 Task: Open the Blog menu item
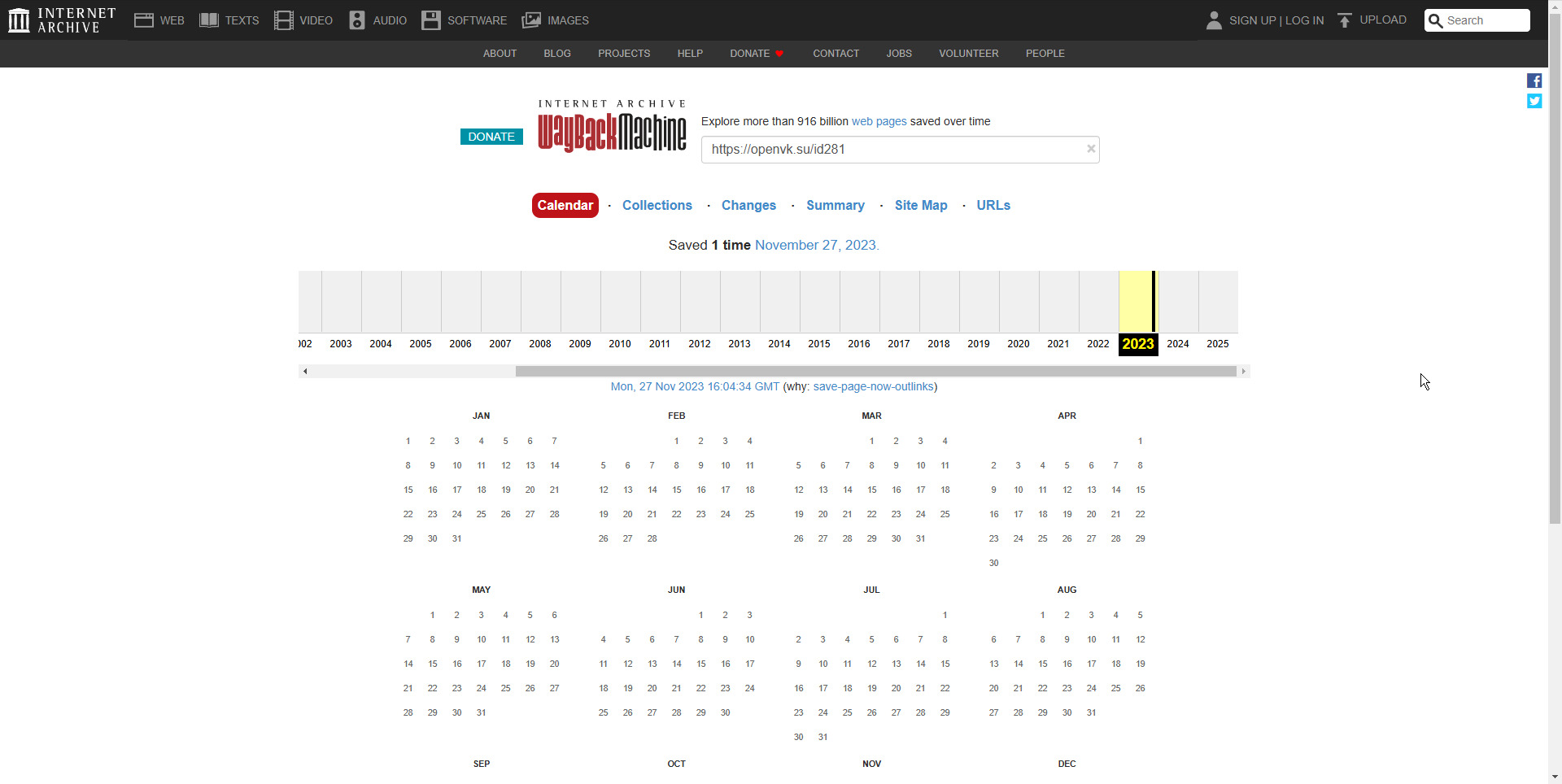click(557, 54)
